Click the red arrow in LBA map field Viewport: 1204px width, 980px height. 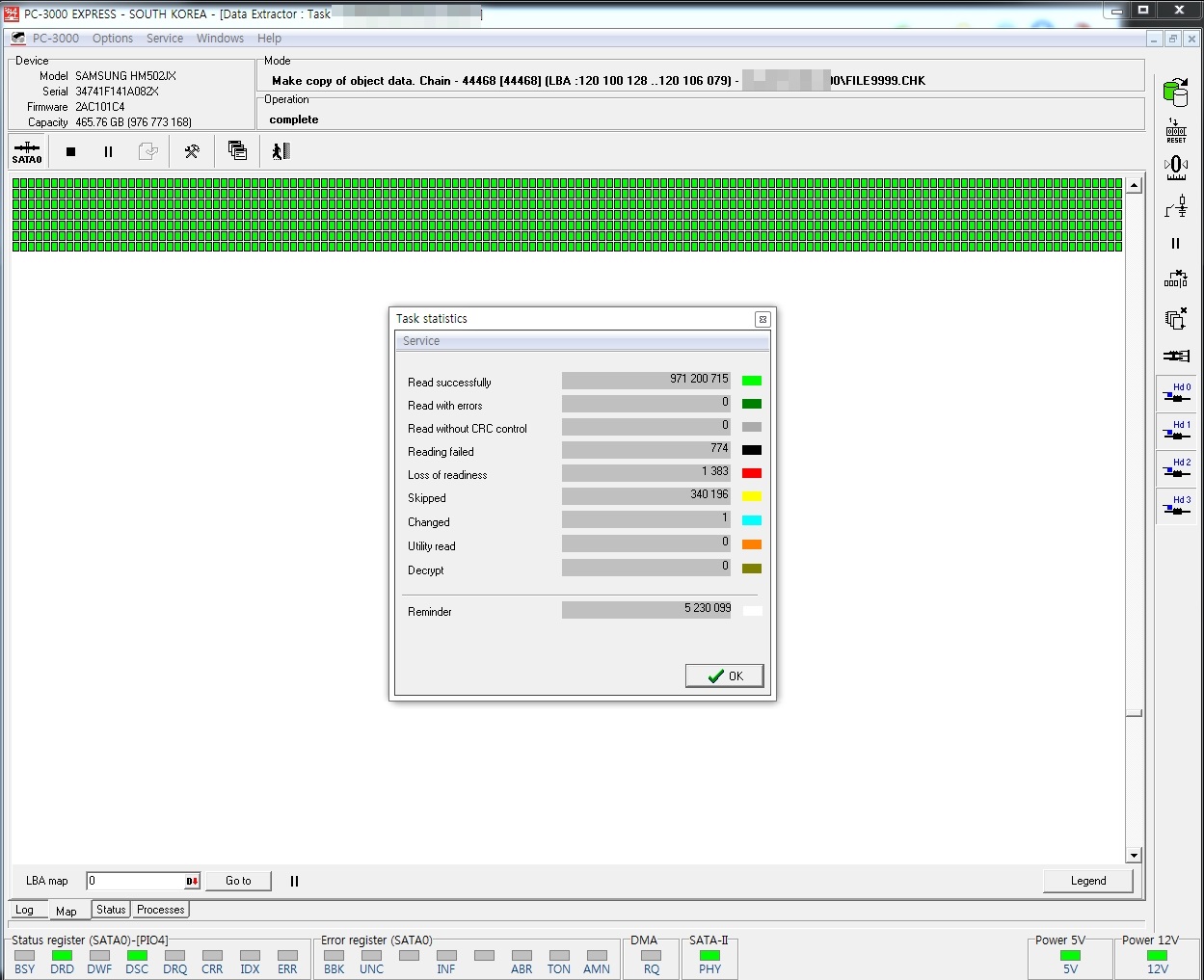pyautogui.click(x=192, y=881)
